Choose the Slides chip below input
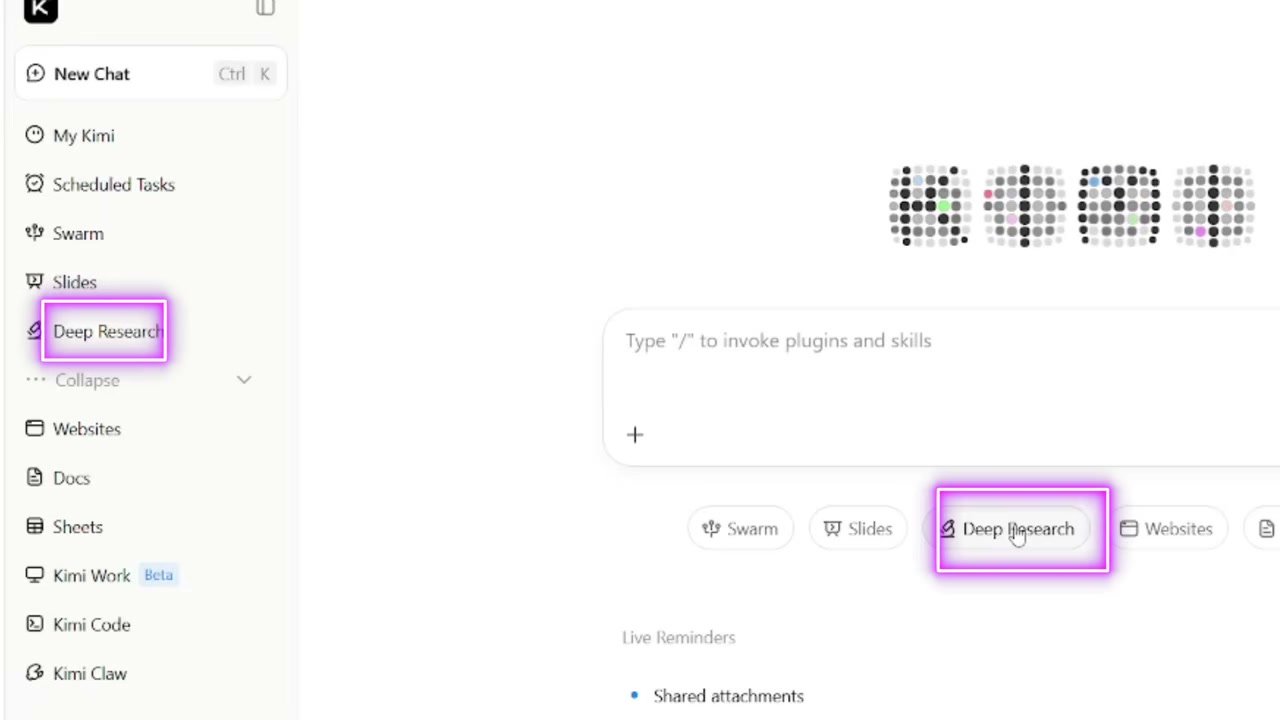The image size is (1280, 720). (x=858, y=529)
